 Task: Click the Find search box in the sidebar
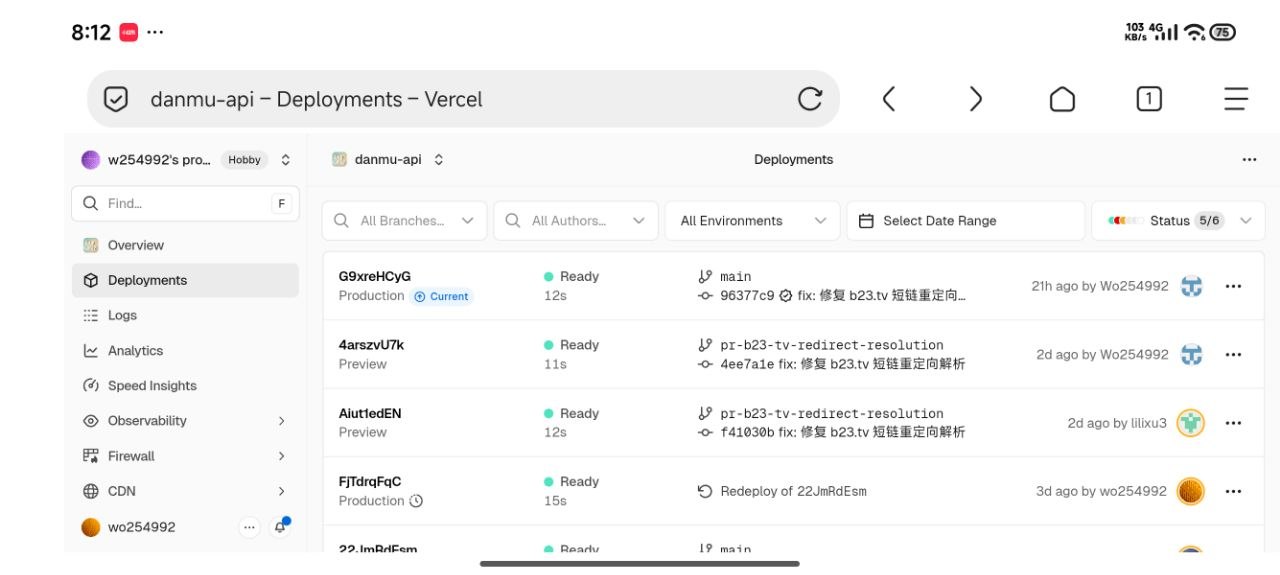[x=185, y=203]
